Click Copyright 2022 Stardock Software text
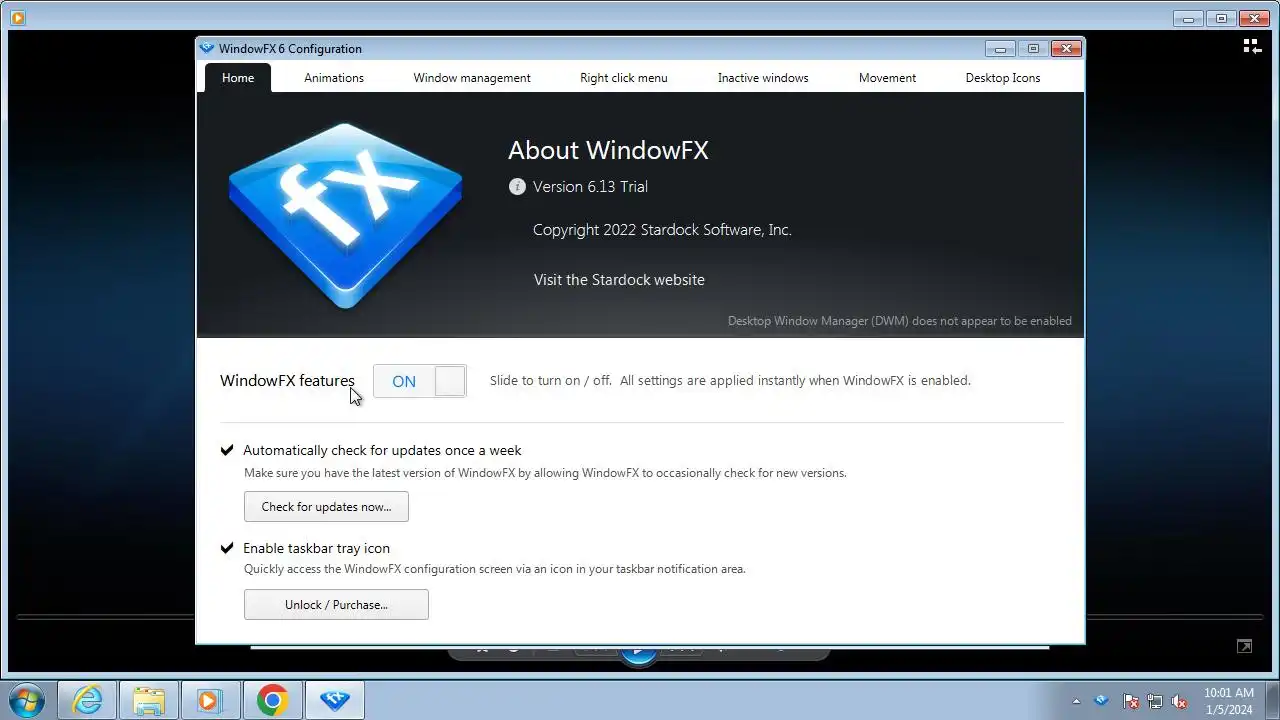 coord(662,230)
